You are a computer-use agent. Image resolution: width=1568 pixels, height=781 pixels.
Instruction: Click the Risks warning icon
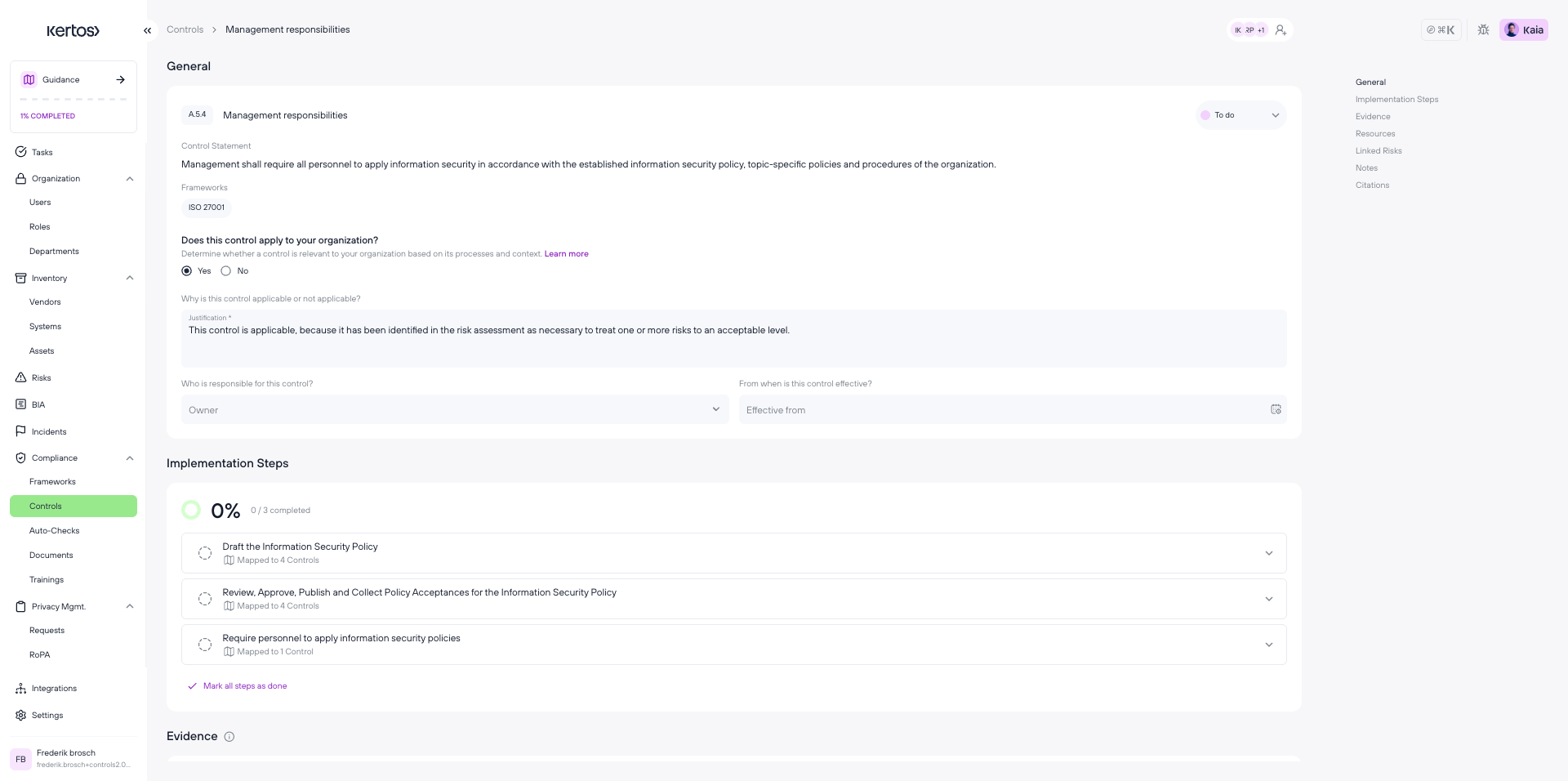click(21, 377)
